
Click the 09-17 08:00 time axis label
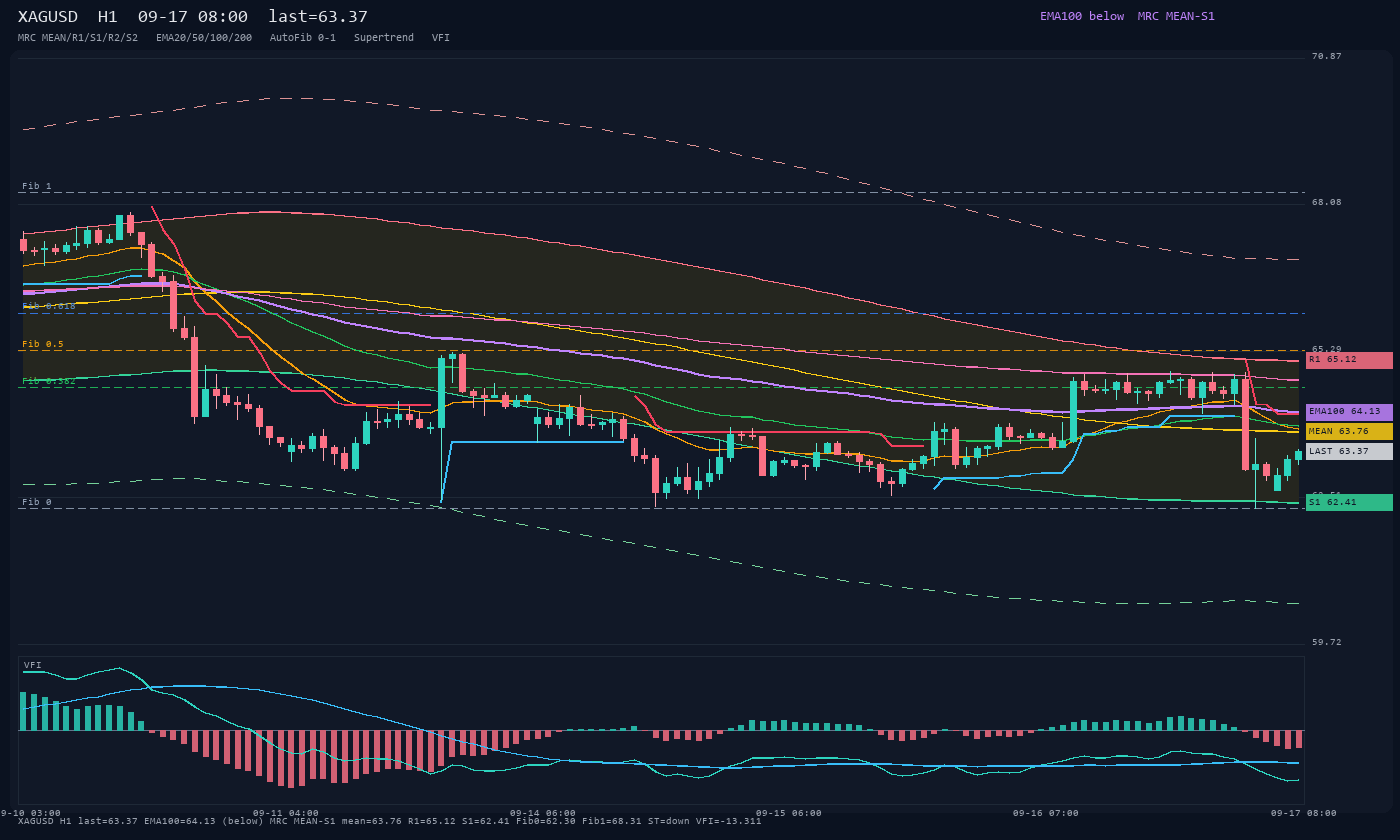1304,813
